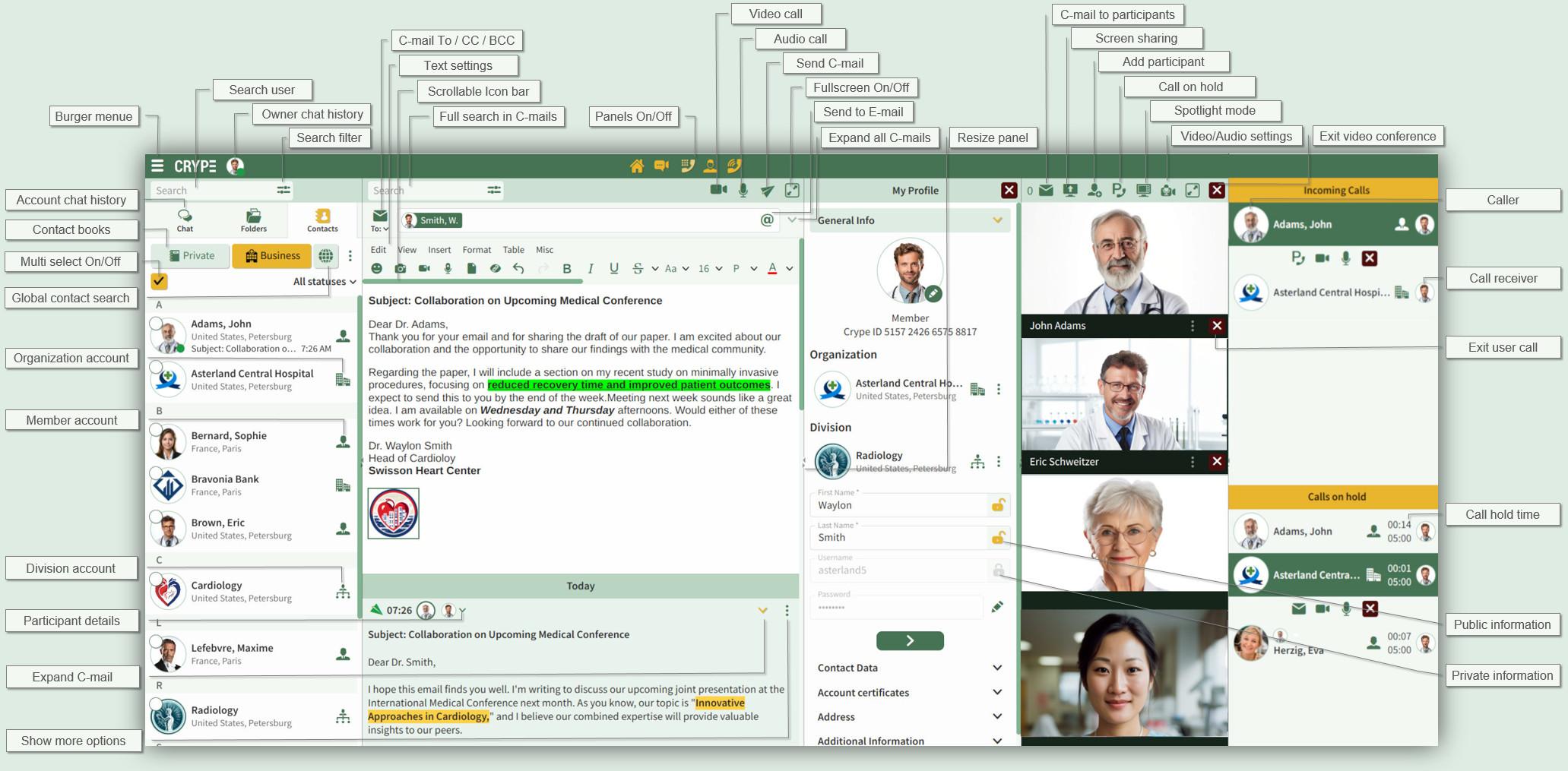Select the checkbox for Bernard, Sophie
Image resolution: width=1568 pixels, height=771 pixels.
tap(156, 431)
